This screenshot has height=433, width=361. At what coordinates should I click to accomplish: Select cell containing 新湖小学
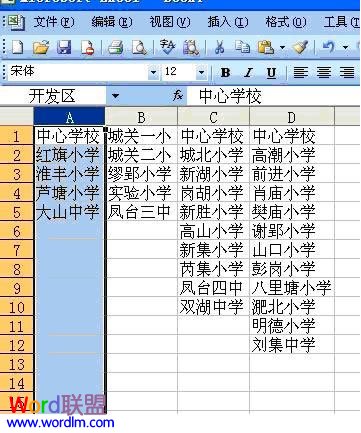(x=213, y=174)
